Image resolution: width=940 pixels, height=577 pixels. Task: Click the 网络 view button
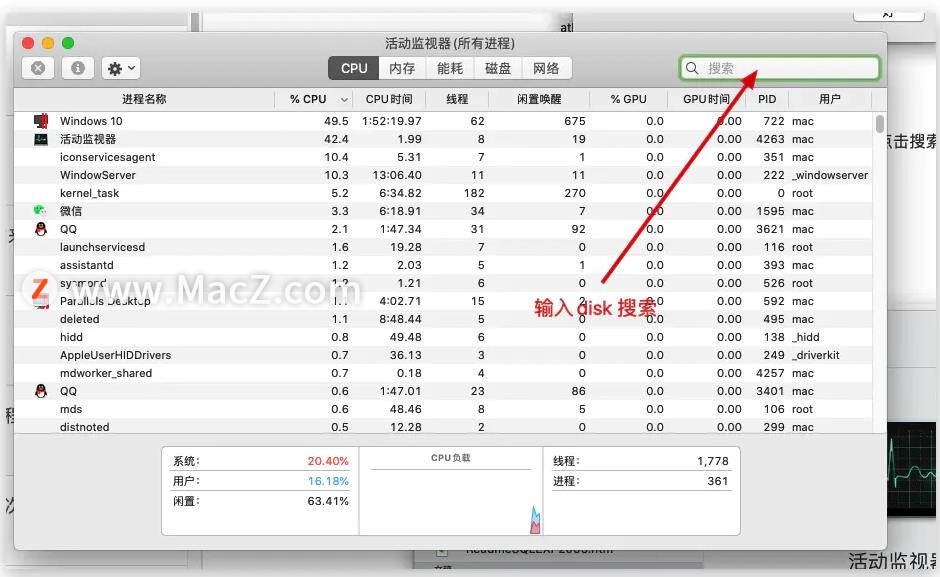coord(546,68)
